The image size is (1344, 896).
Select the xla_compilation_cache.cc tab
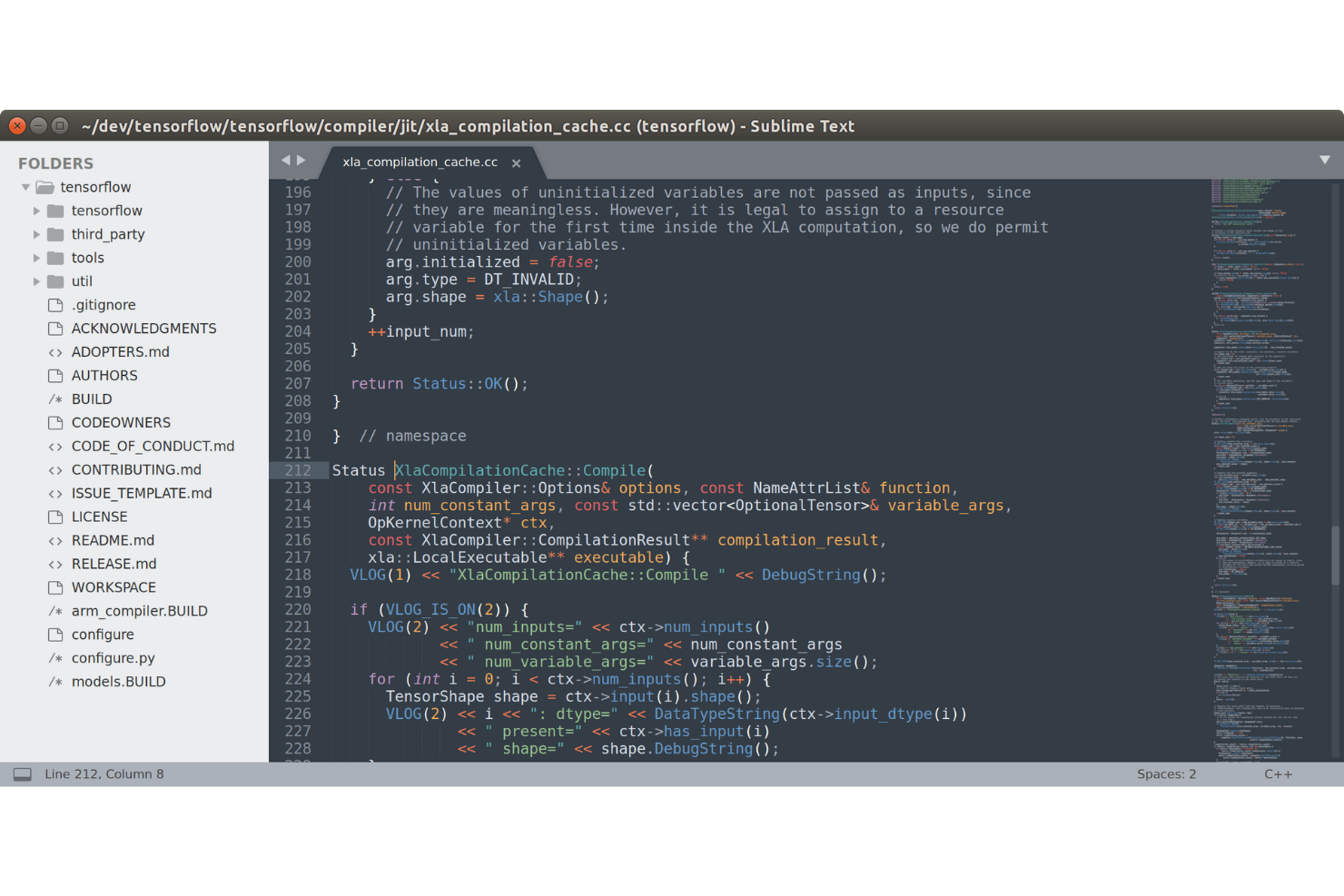pyautogui.click(x=419, y=162)
